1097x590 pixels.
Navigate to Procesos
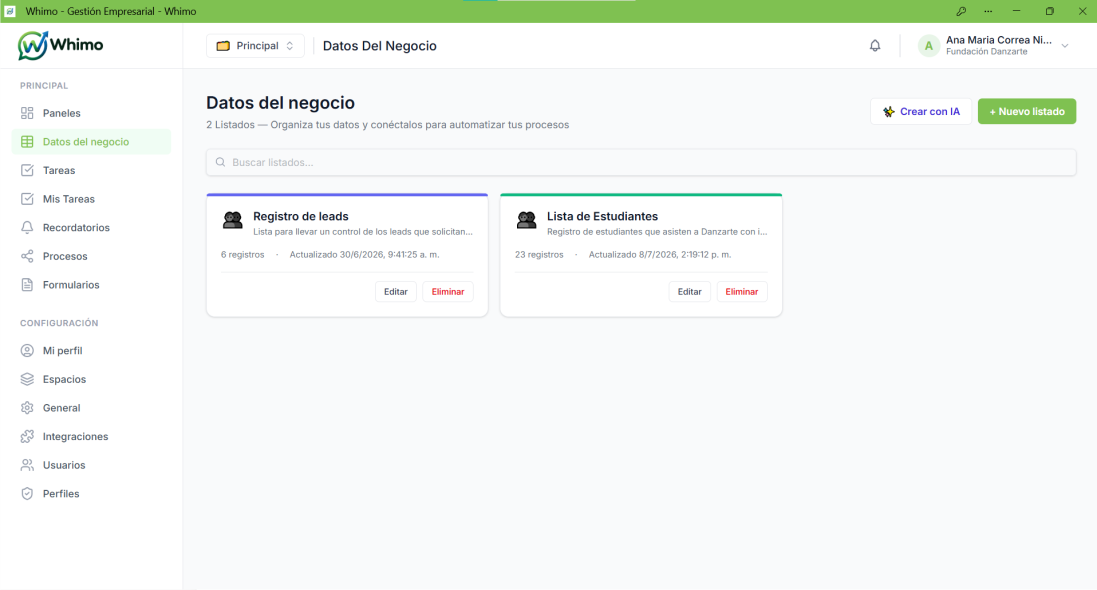[92, 256]
